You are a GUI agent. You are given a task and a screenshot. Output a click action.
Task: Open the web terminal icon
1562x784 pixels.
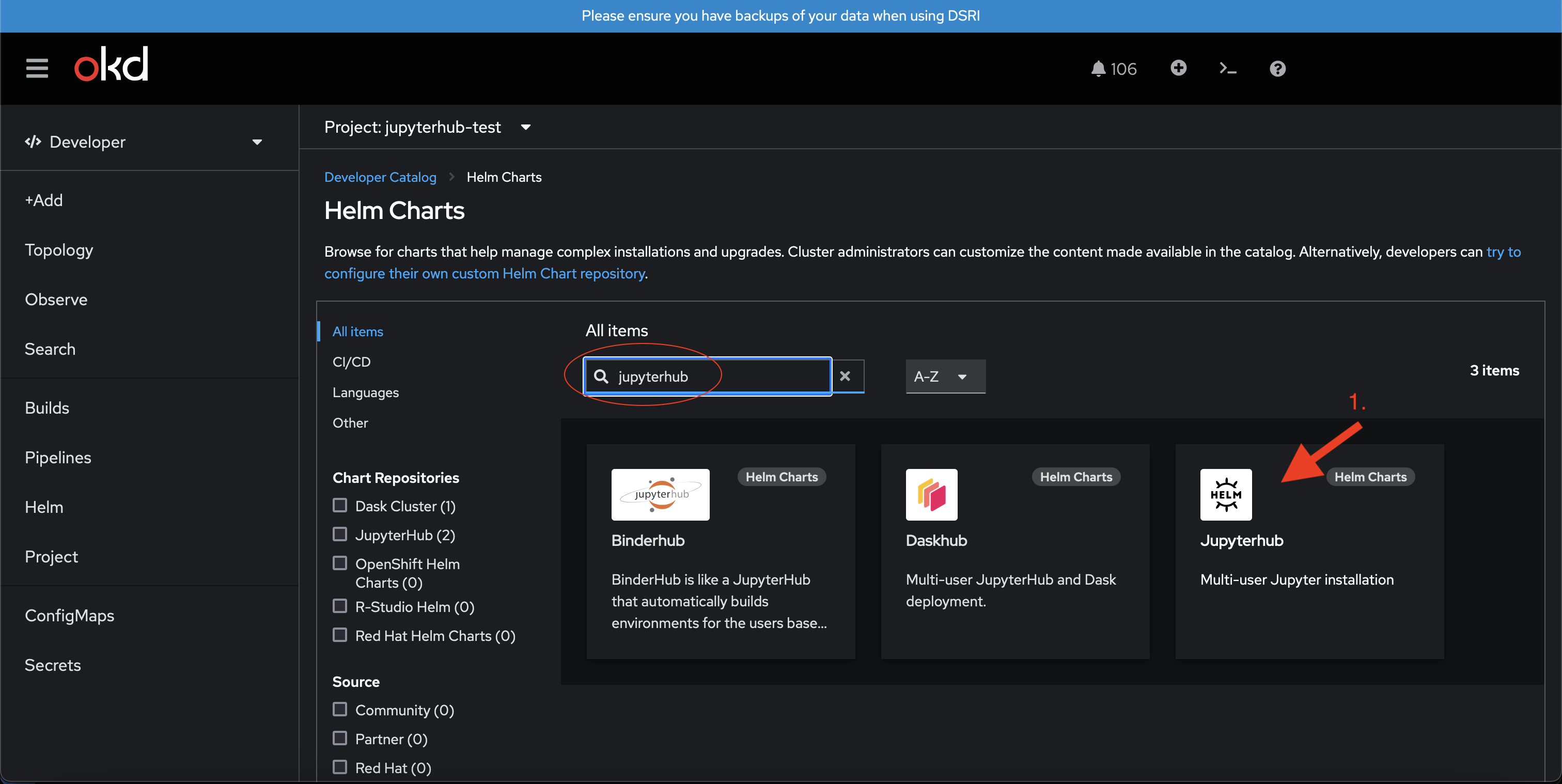pos(1228,69)
